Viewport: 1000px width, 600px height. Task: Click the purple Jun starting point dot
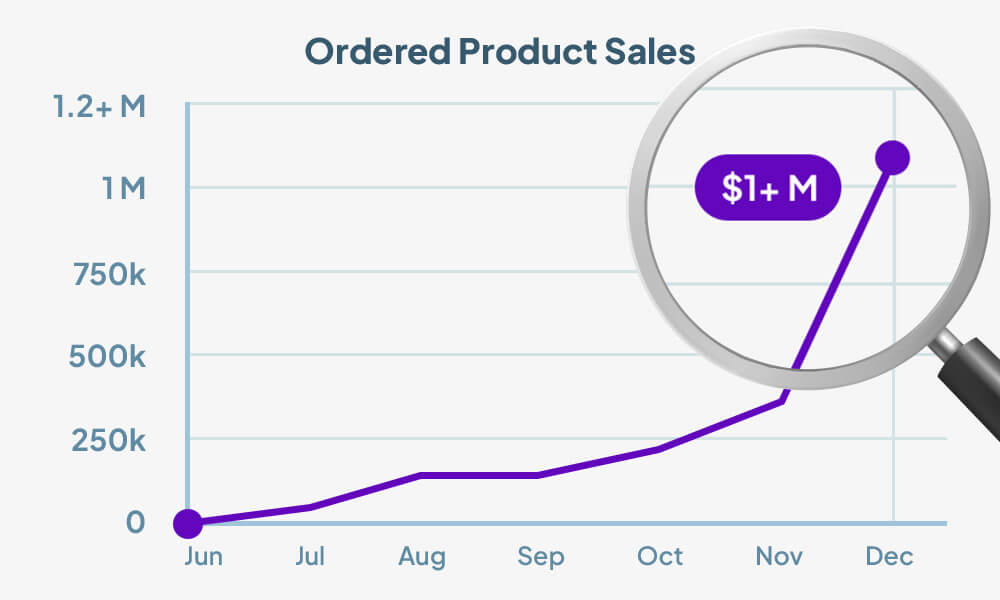[187, 522]
